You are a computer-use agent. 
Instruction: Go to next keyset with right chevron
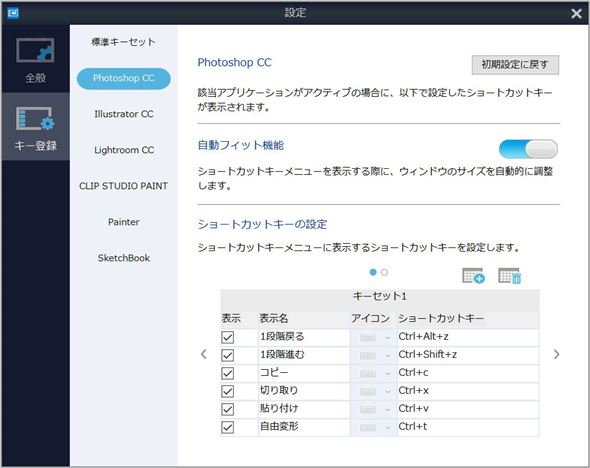click(x=557, y=354)
